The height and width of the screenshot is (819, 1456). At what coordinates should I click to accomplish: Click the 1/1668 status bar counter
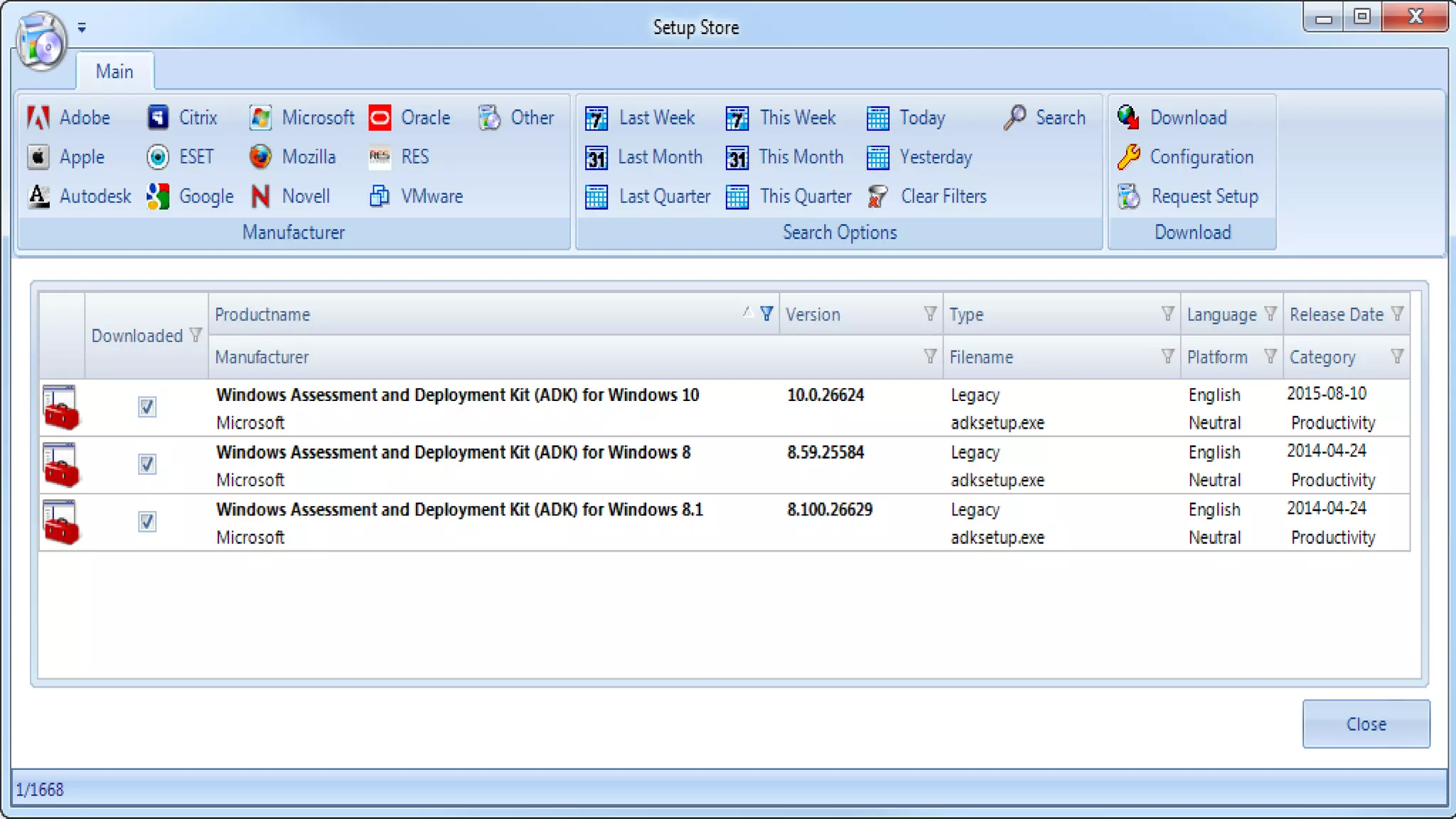click(40, 789)
